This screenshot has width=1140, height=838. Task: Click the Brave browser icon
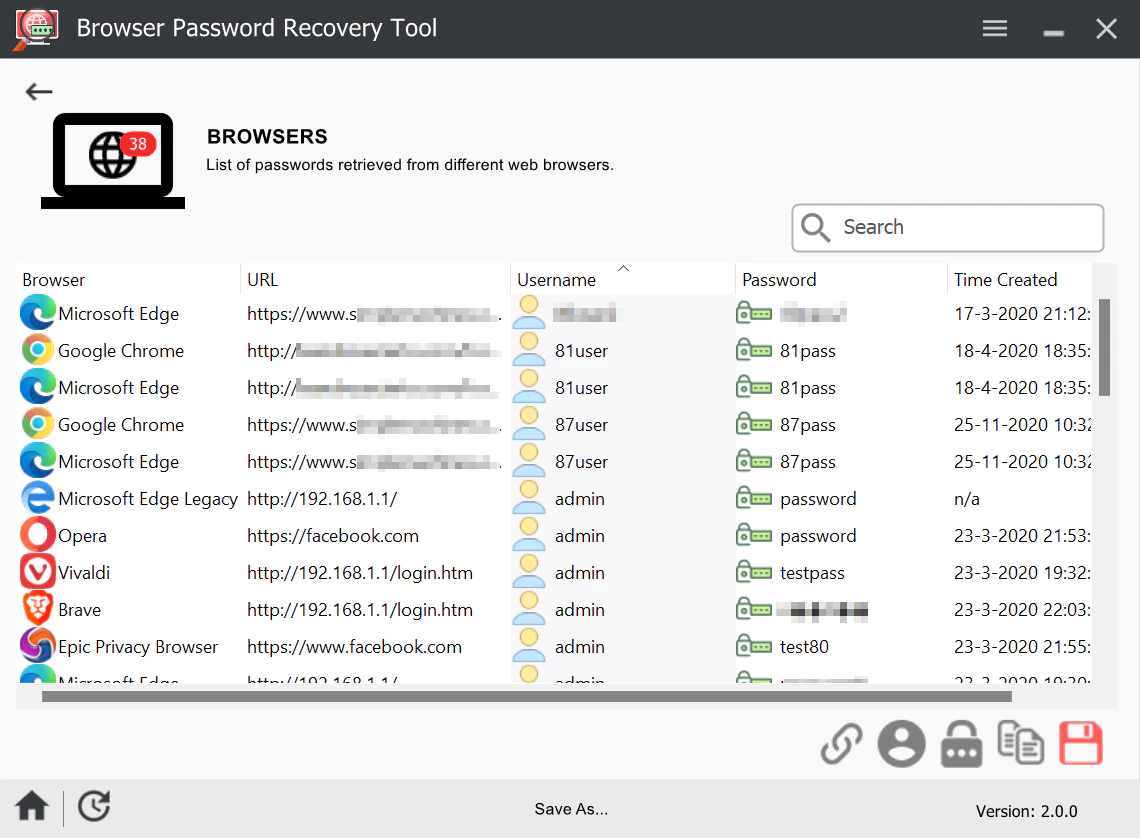38,609
